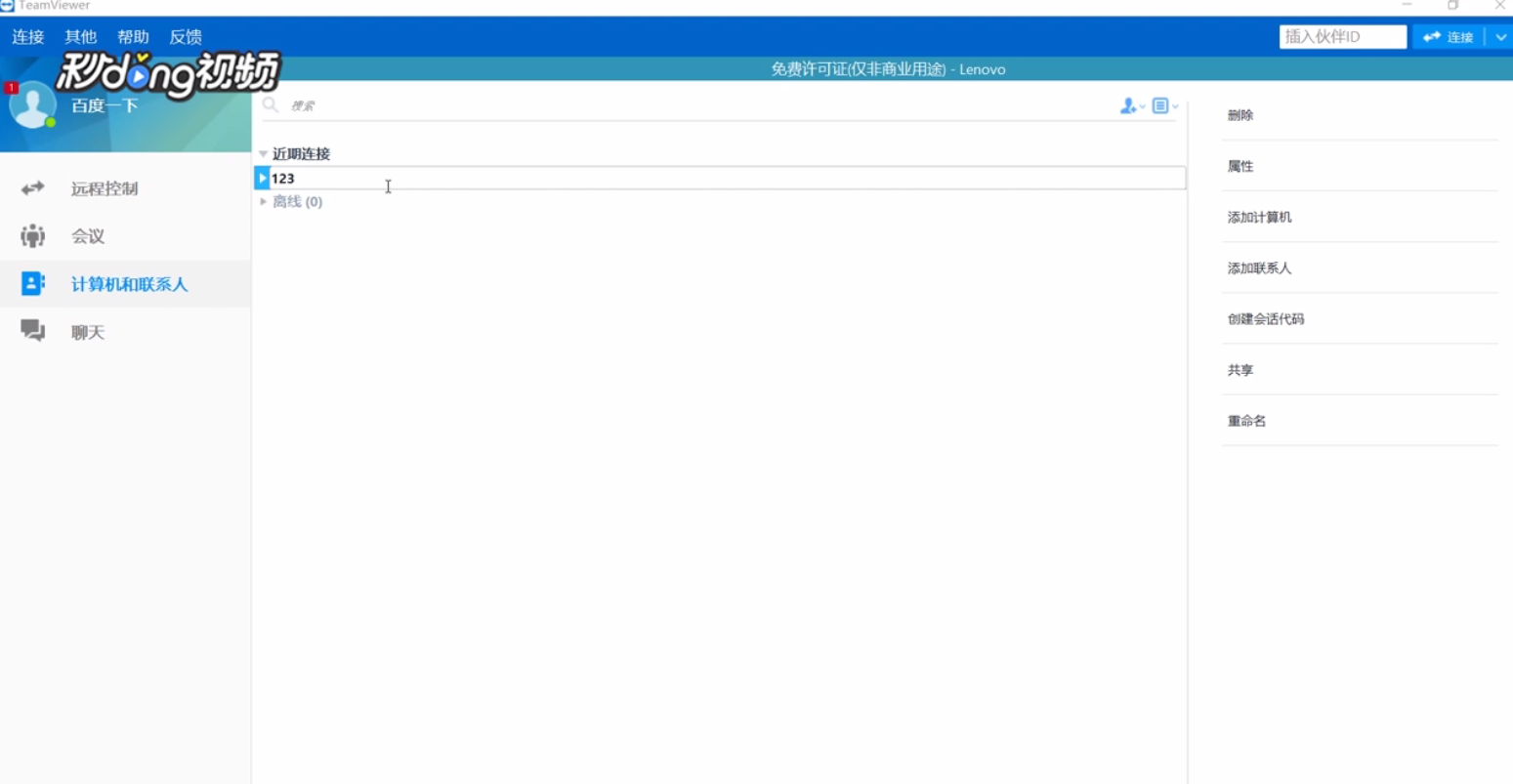Collapse the 近期连接 group
The image size is (1513, 784).
coord(263,154)
